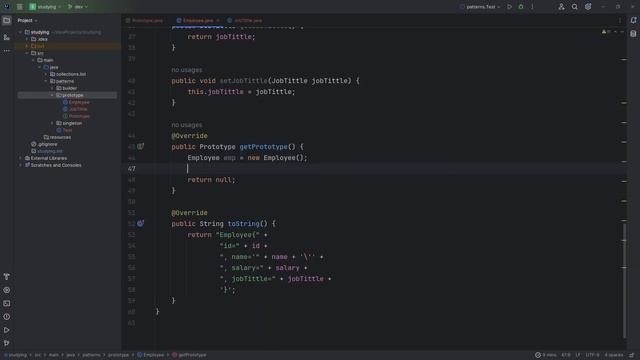Open the Notifications bell panel
The width and height of the screenshot is (640, 360).
[633, 20]
